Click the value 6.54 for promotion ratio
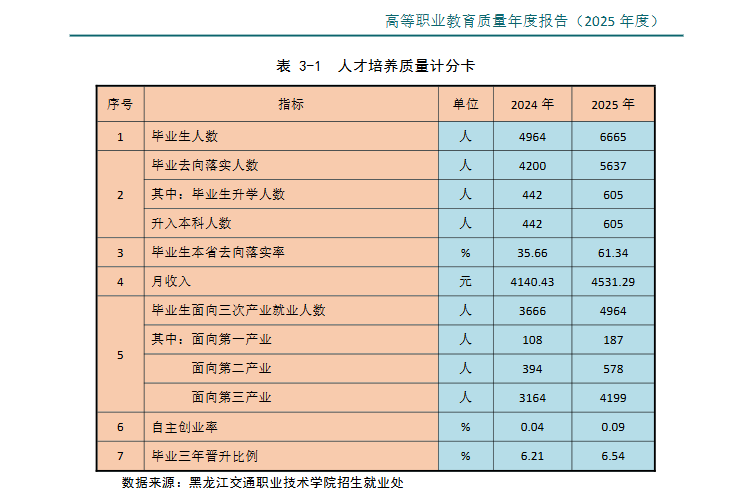 (613, 456)
